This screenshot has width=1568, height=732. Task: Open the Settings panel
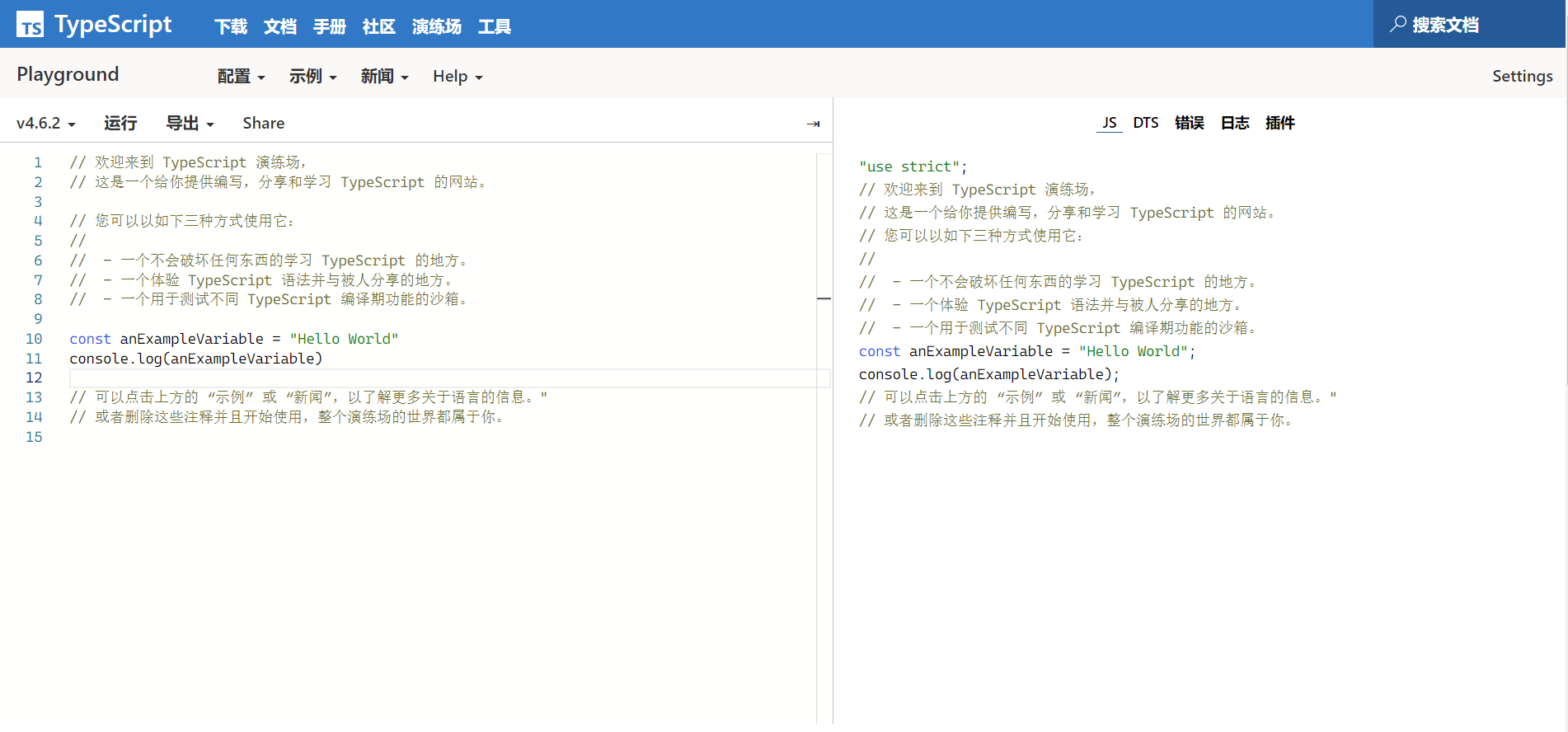tap(1522, 76)
